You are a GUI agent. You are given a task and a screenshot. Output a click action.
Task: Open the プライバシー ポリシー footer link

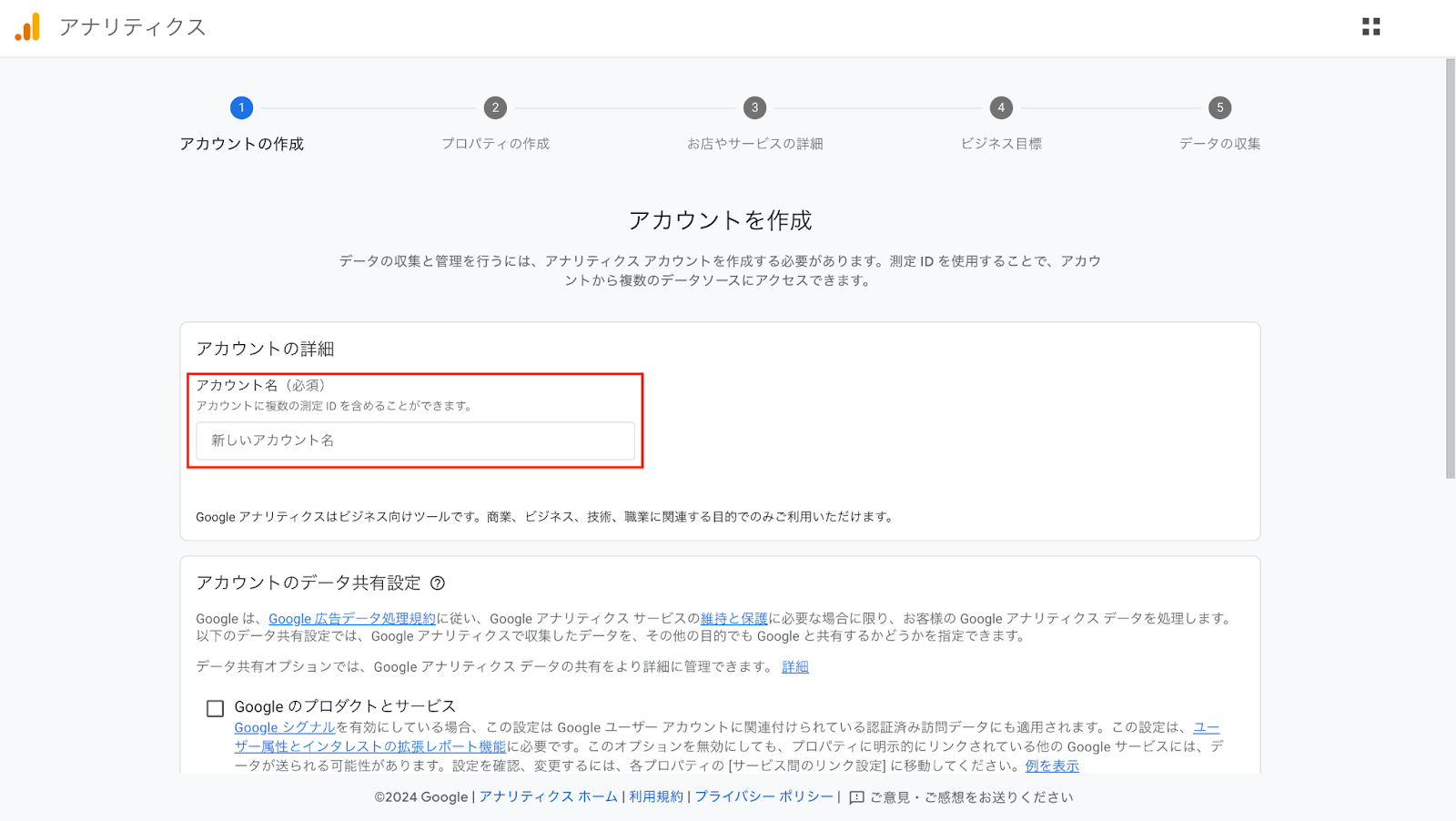pyautogui.click(x=764, y=797)
